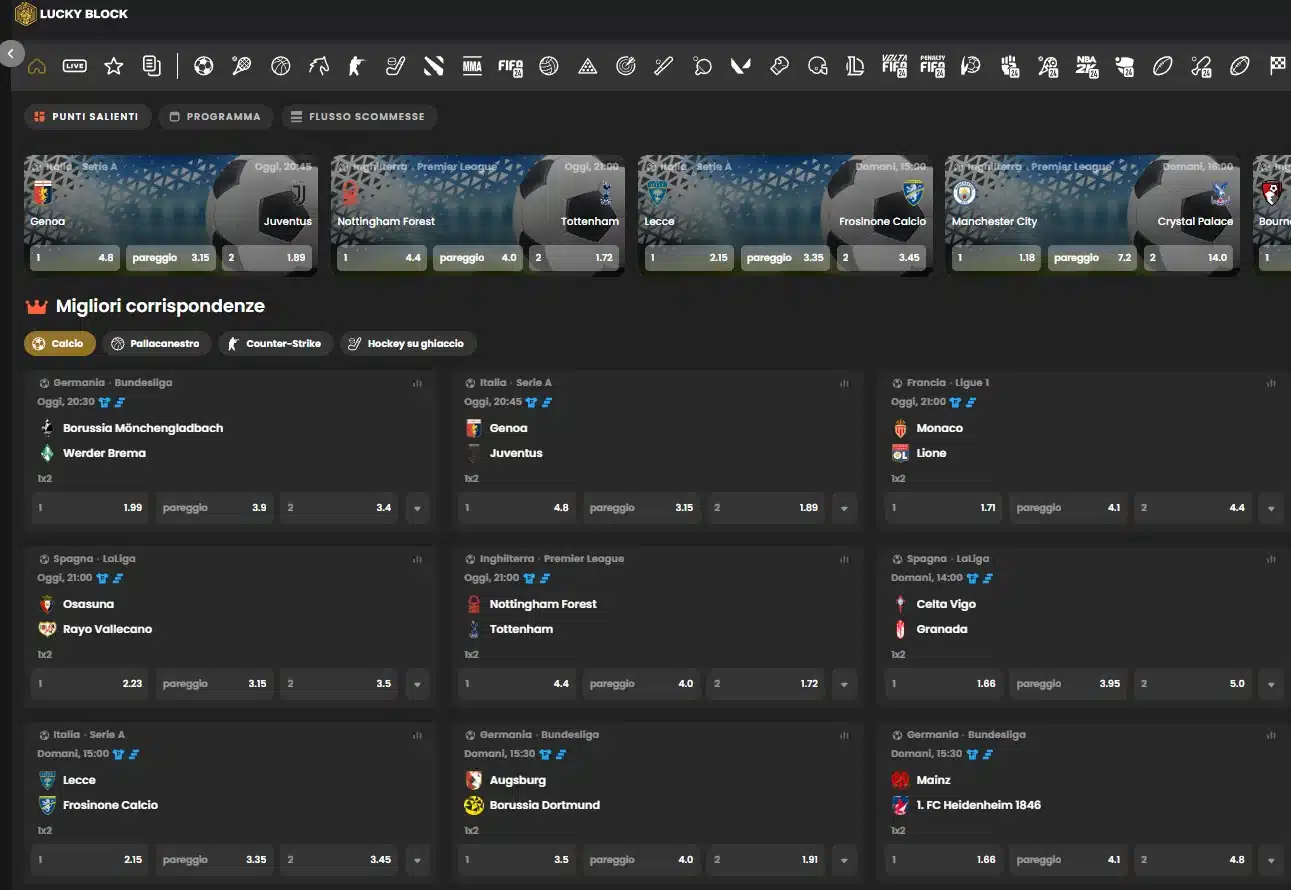Select the volleyball sport icon

[549, 66]
